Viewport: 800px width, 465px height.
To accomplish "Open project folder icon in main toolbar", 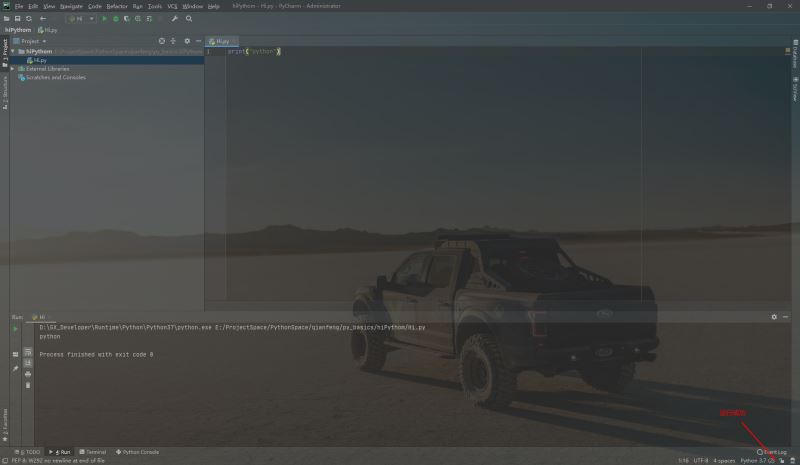I will pos(7,19).
